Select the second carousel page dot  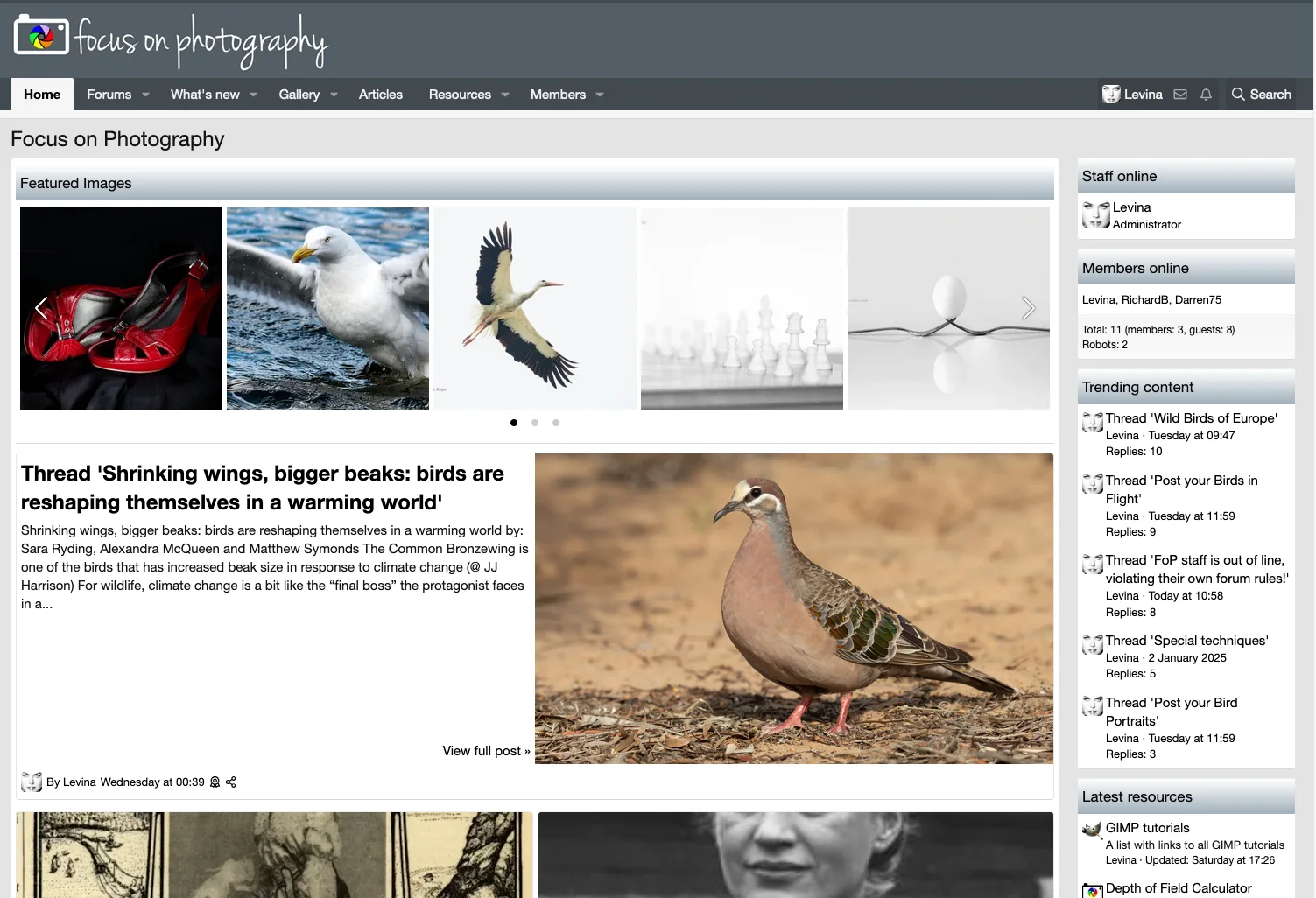535,423
